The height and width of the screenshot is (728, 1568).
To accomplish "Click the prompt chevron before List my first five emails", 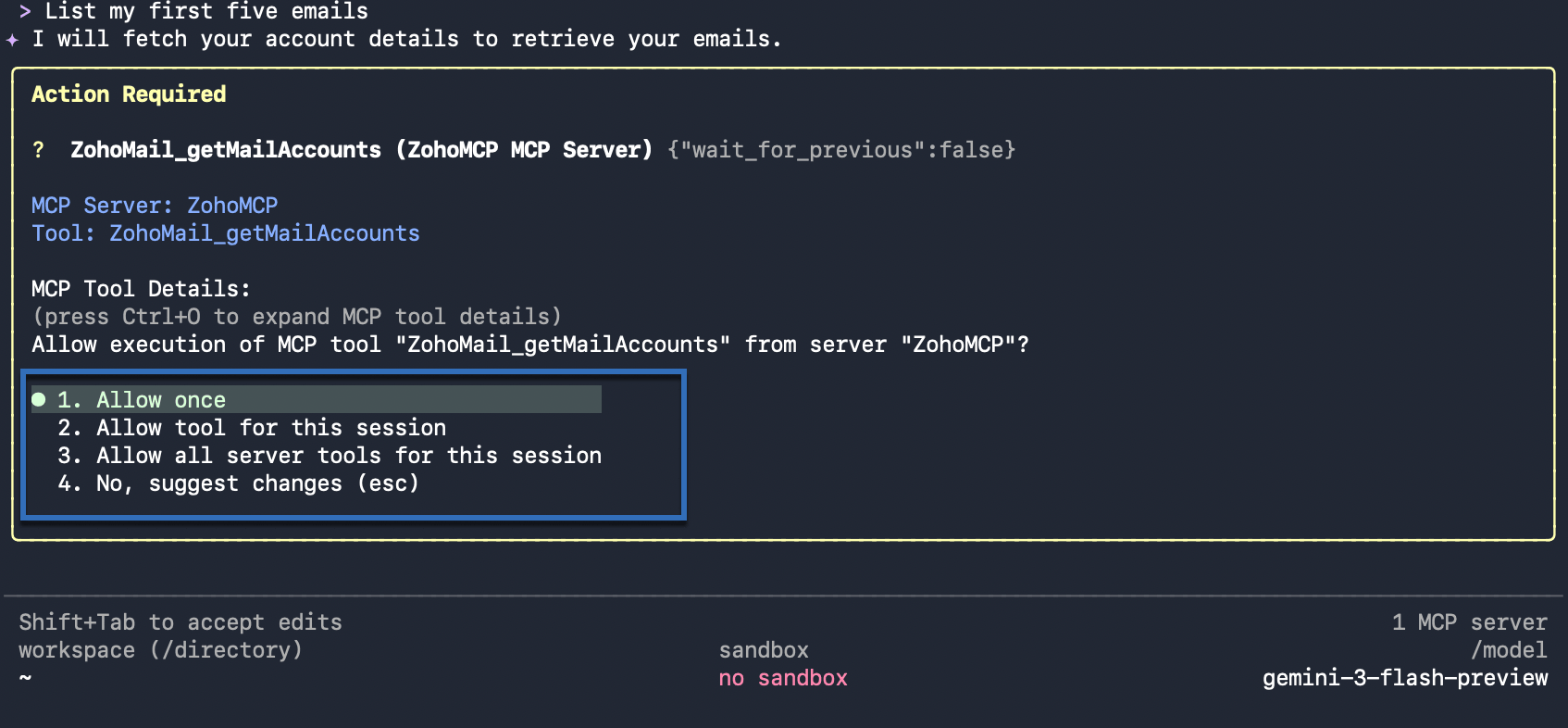I will [x=25, y=11].
